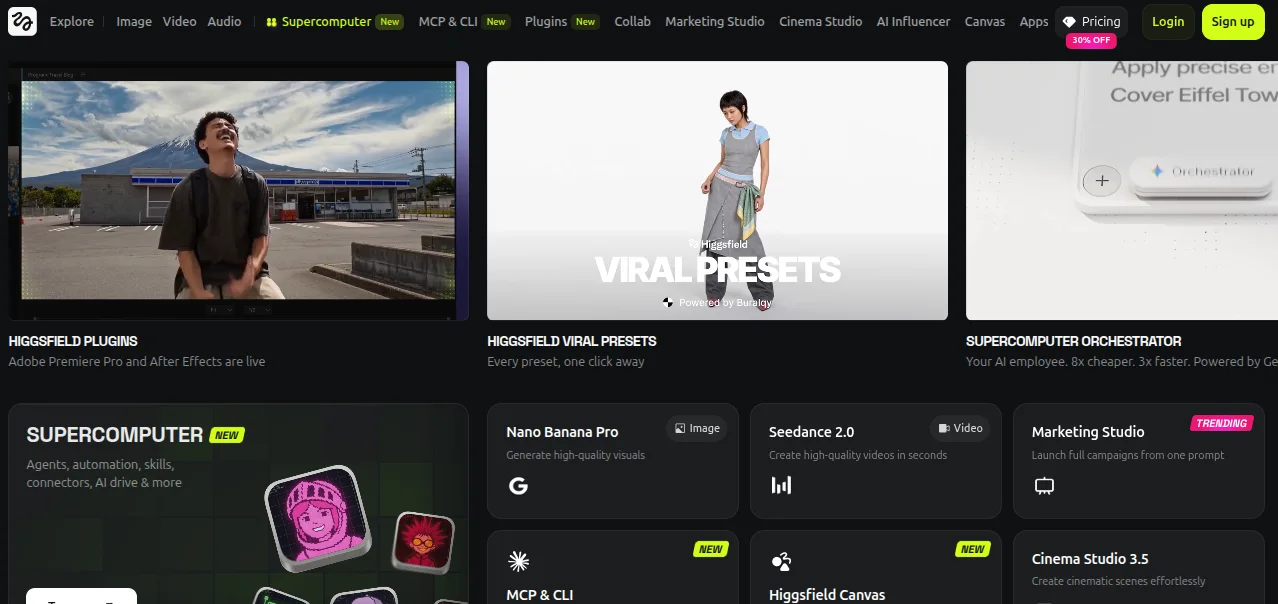Image resolution: width=1278 pixels, height=604 pixels.
Task: Click the Login button
Action: click(x=1168, y=21)
